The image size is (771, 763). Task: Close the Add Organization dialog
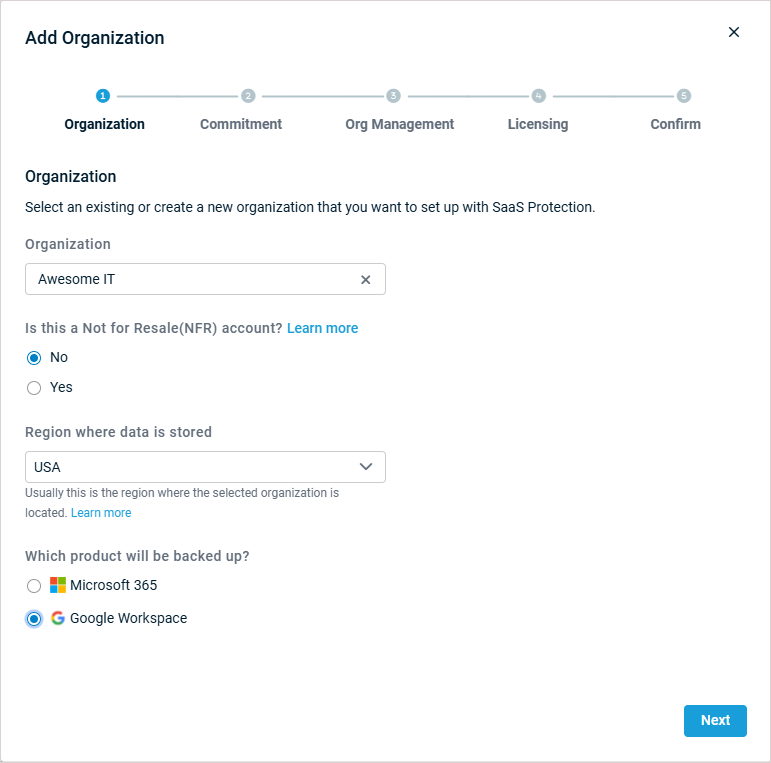tap(734, 32)
